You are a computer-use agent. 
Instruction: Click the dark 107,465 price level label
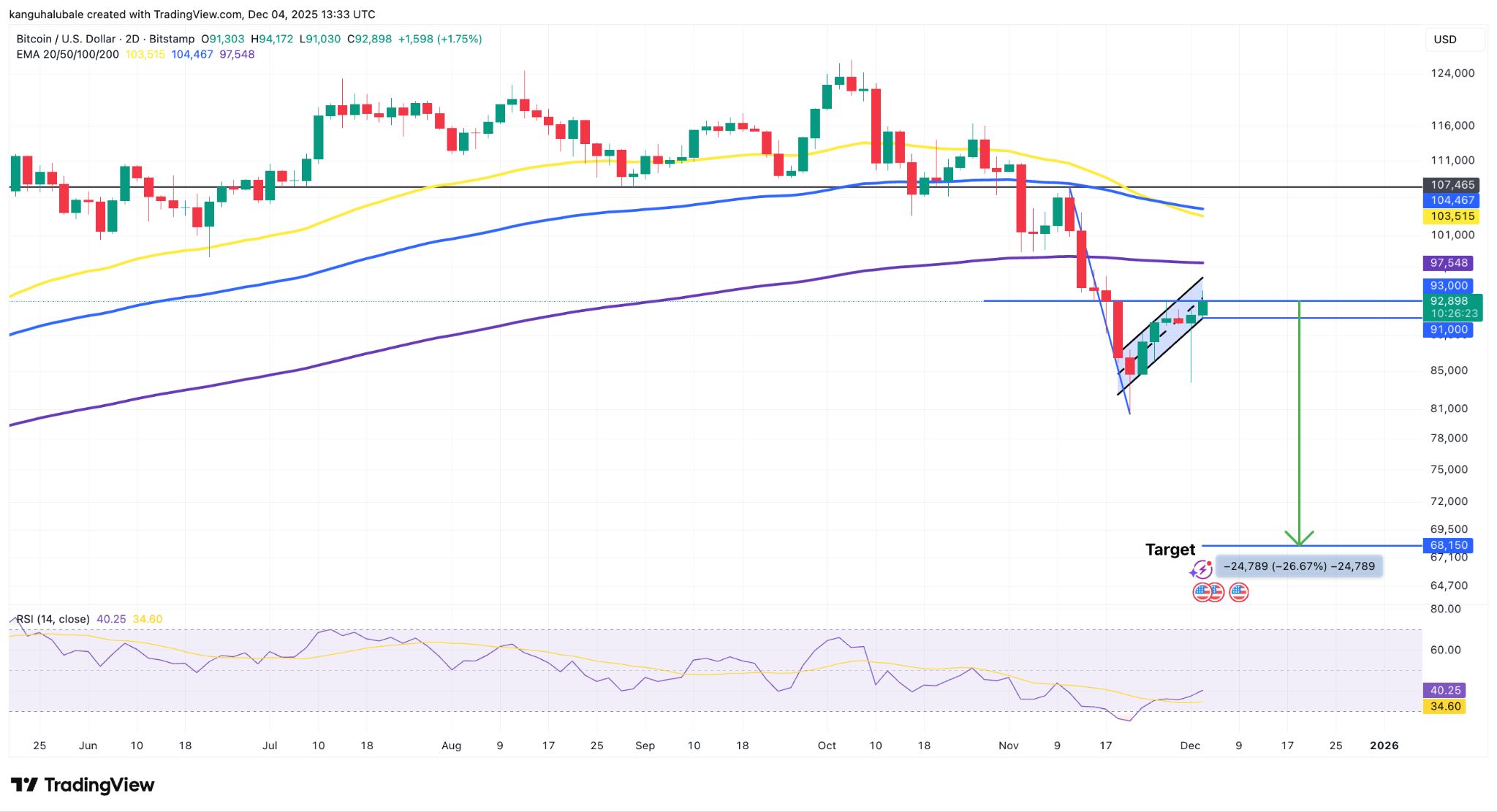(x=1452, y=186)
